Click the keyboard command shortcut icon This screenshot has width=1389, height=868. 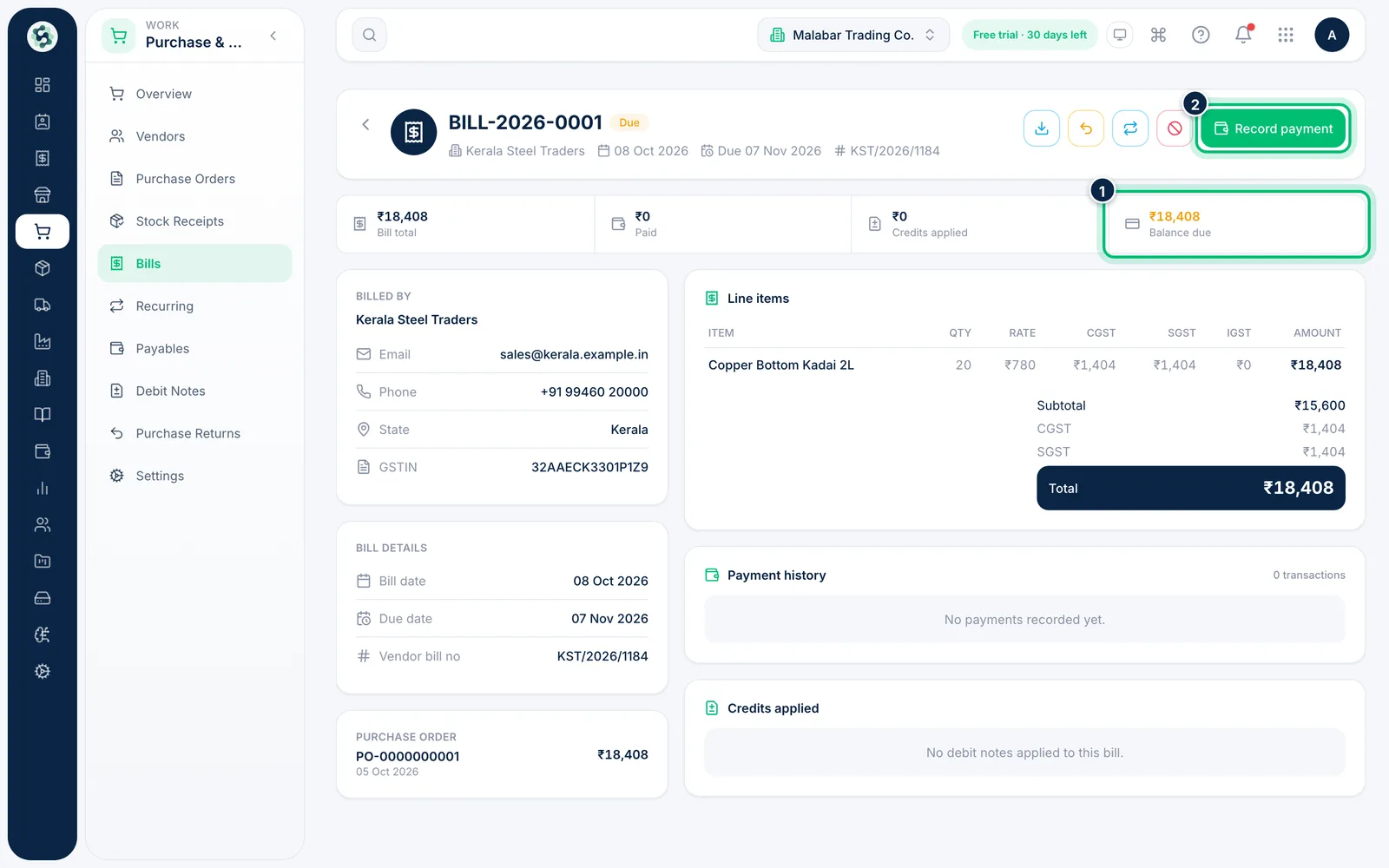tap(1158, 35)
